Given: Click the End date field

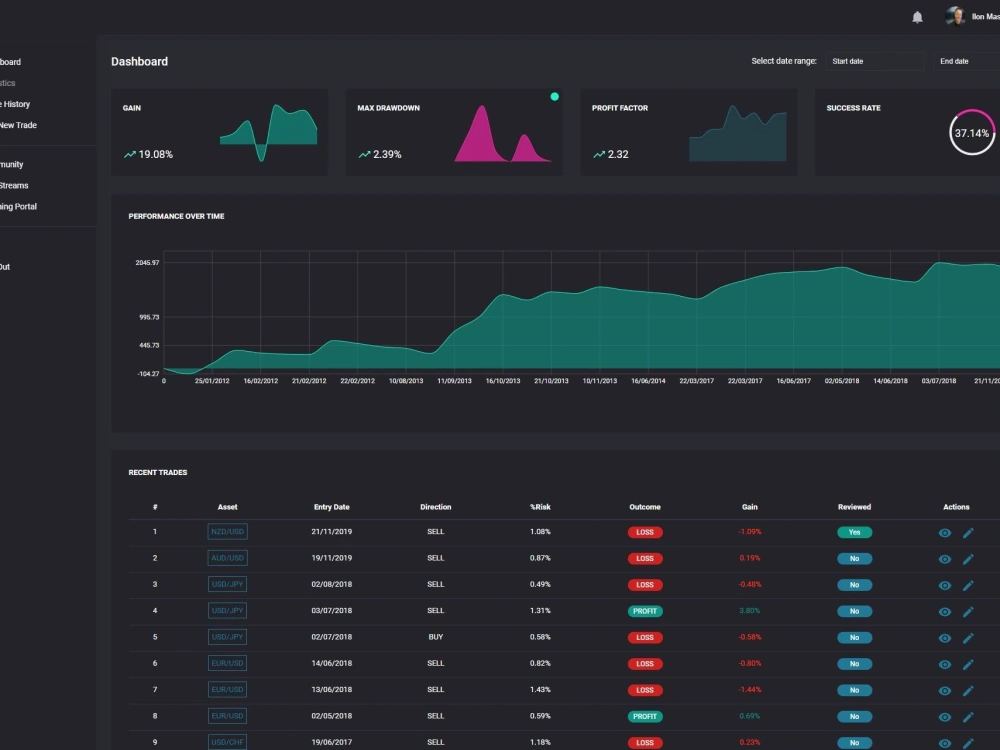Looking at the screenshot, I should pyautogui.click(x=967, y=61).
